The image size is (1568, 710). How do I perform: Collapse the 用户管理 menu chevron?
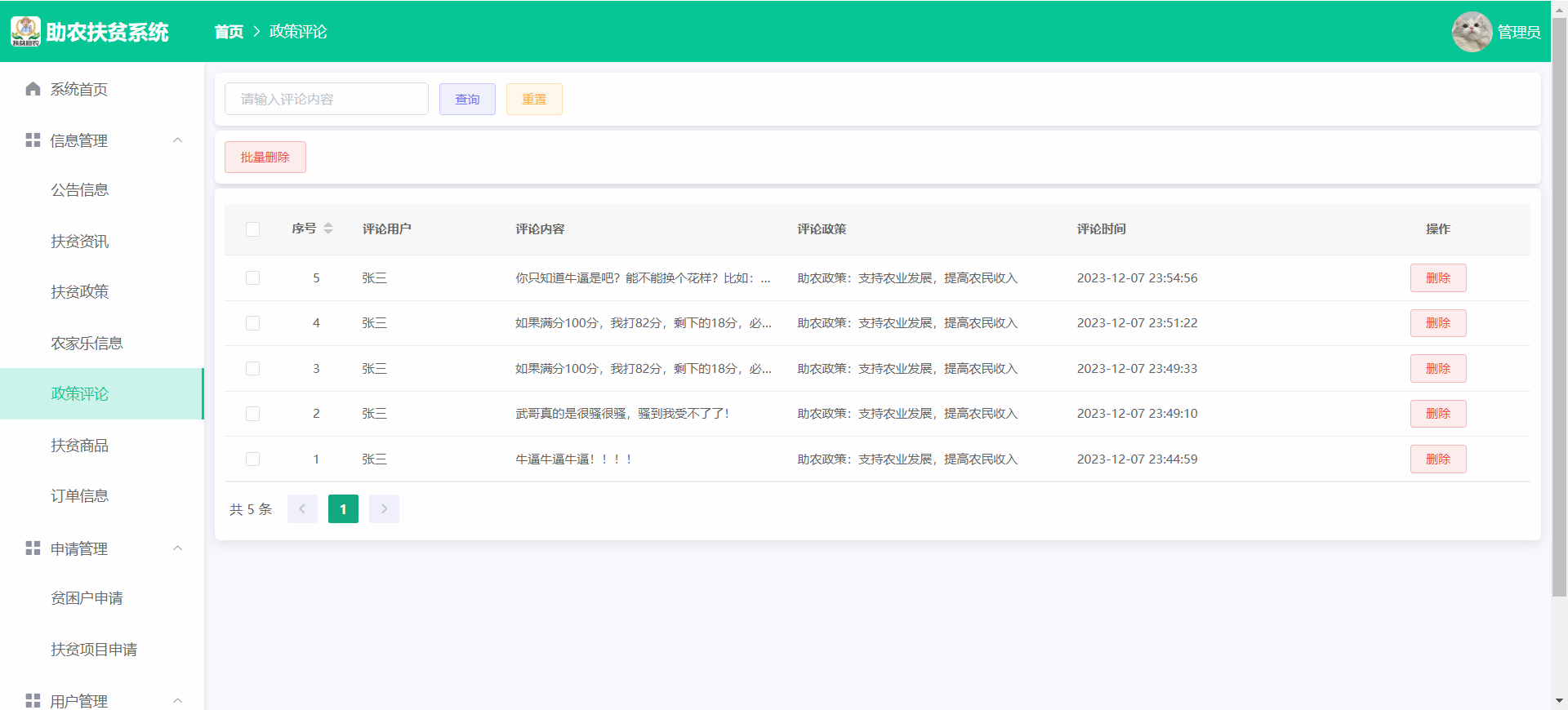tap(177, 700)
